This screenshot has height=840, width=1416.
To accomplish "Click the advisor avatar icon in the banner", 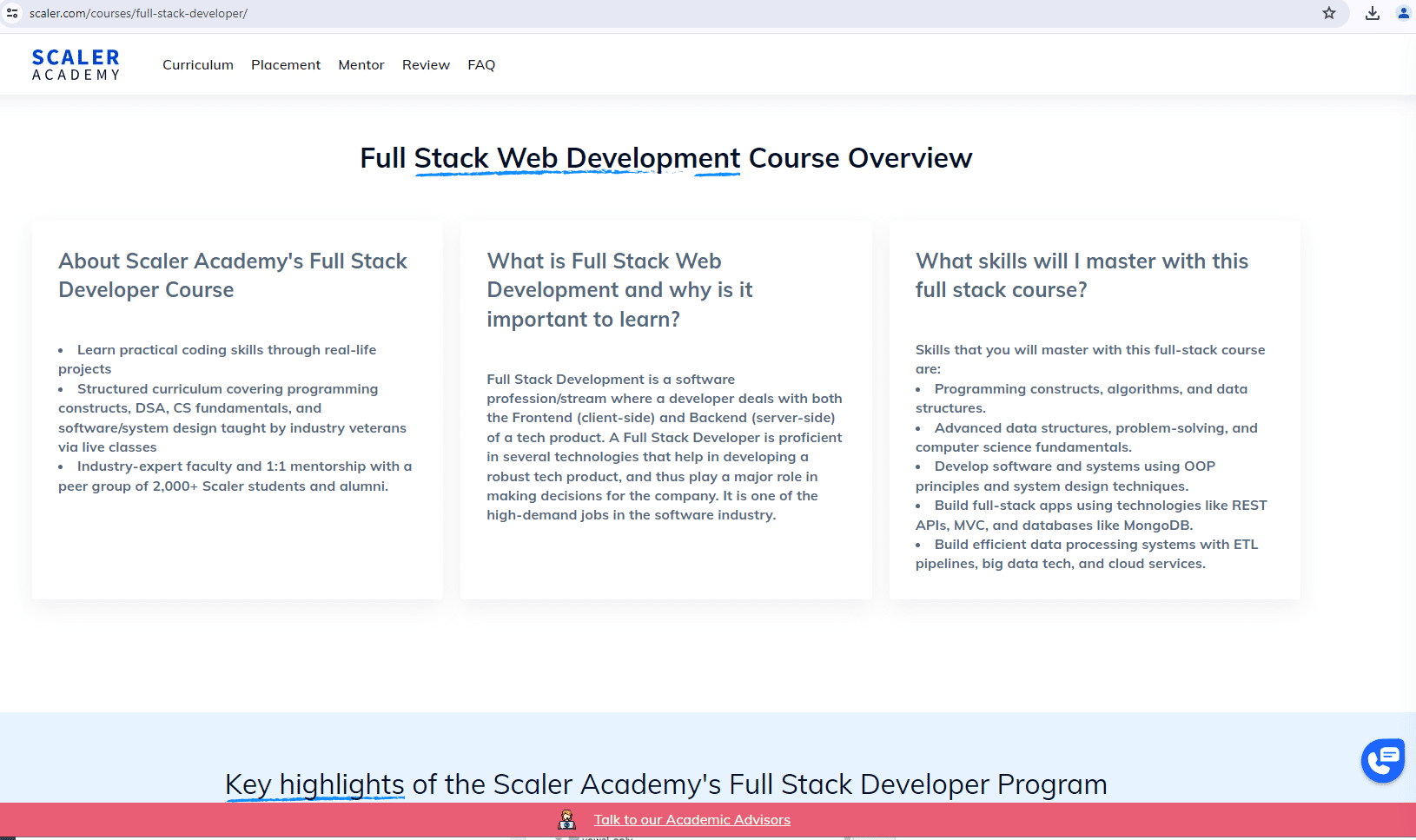I will click(567, 819).
